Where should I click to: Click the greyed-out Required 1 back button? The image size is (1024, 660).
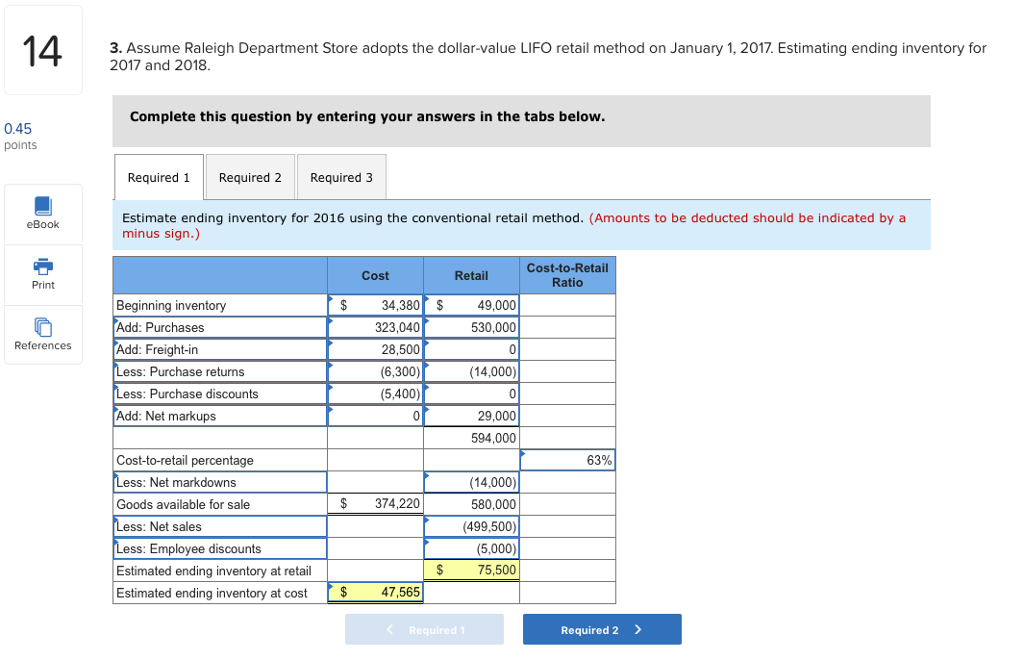[x=431, y=630]
